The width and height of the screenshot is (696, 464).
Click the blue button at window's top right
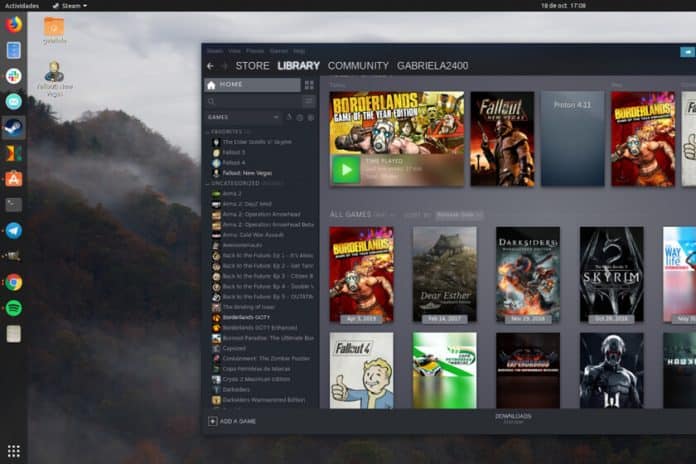[x=688, y=52]
